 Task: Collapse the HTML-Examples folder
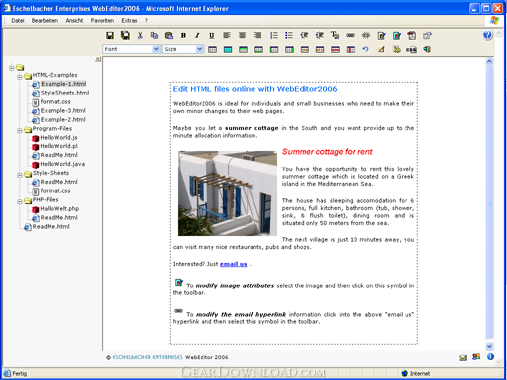click(x=20, y=77)
